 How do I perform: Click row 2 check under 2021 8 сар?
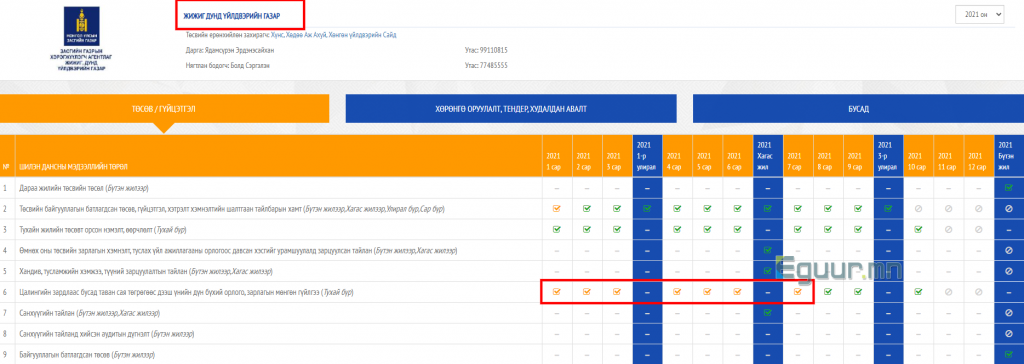pos(828,208)
